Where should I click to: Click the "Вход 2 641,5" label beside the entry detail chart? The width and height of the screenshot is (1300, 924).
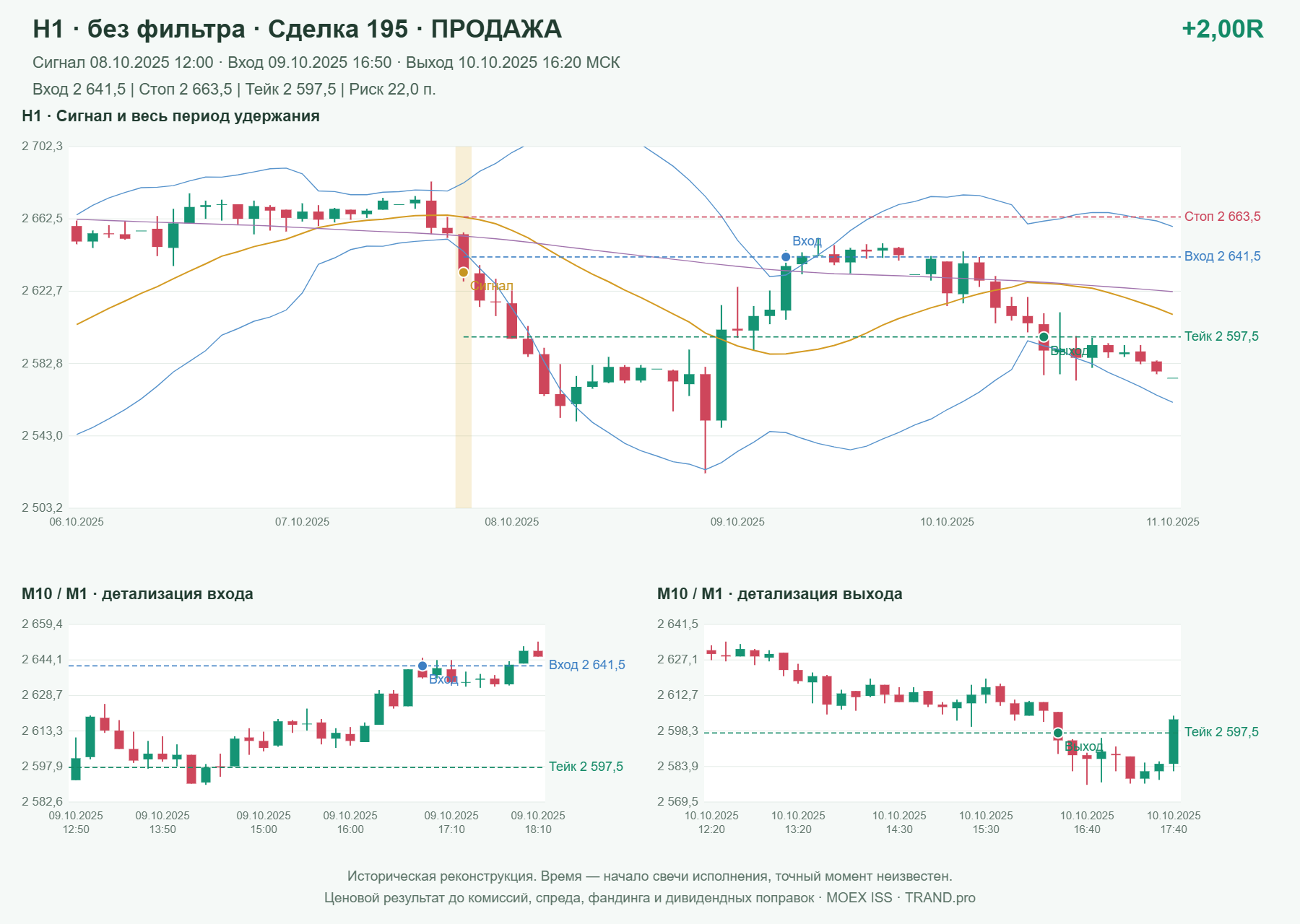click(x=587, y=665)
